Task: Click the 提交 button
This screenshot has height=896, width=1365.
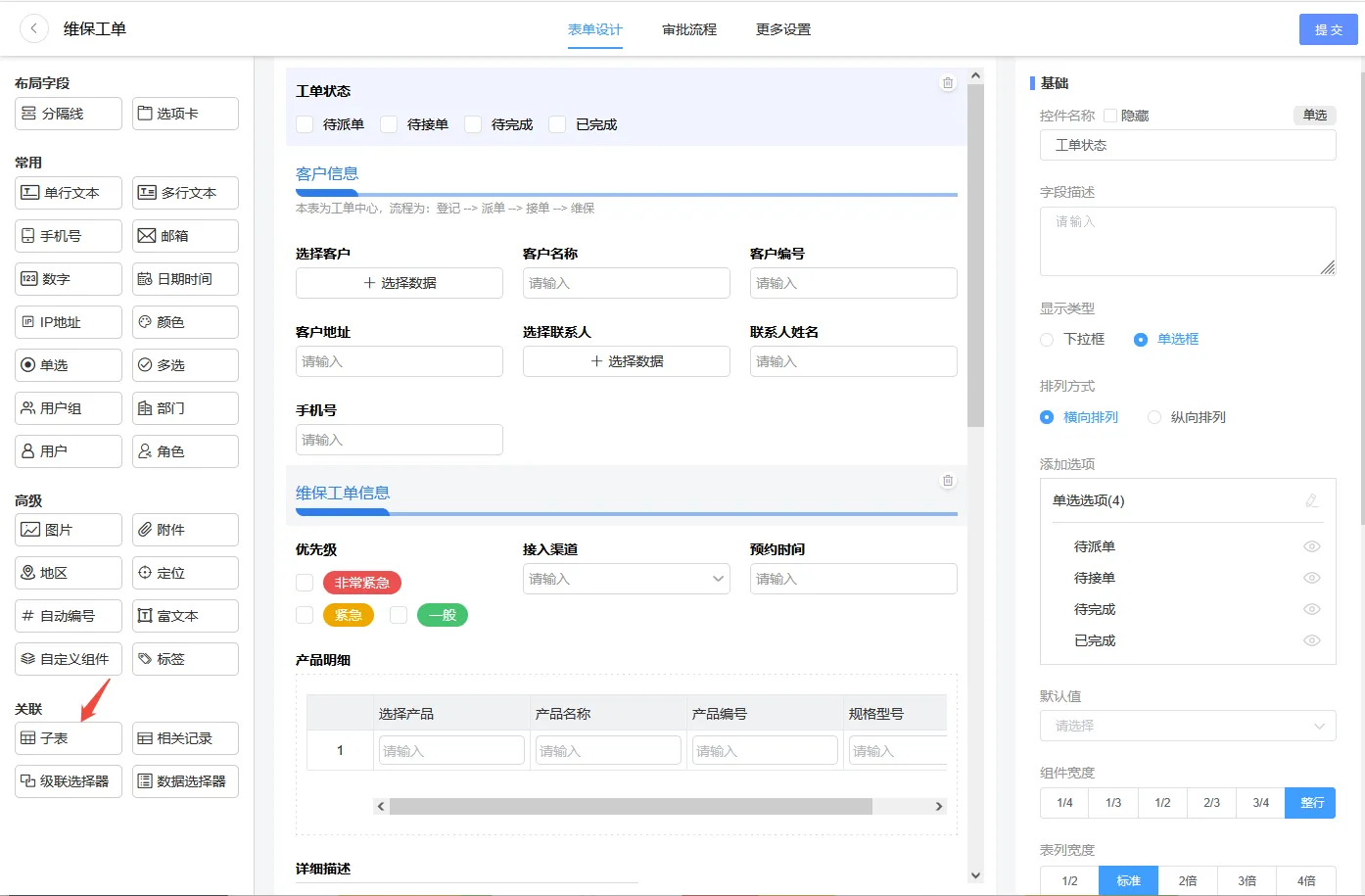Action: (1329, 29)
